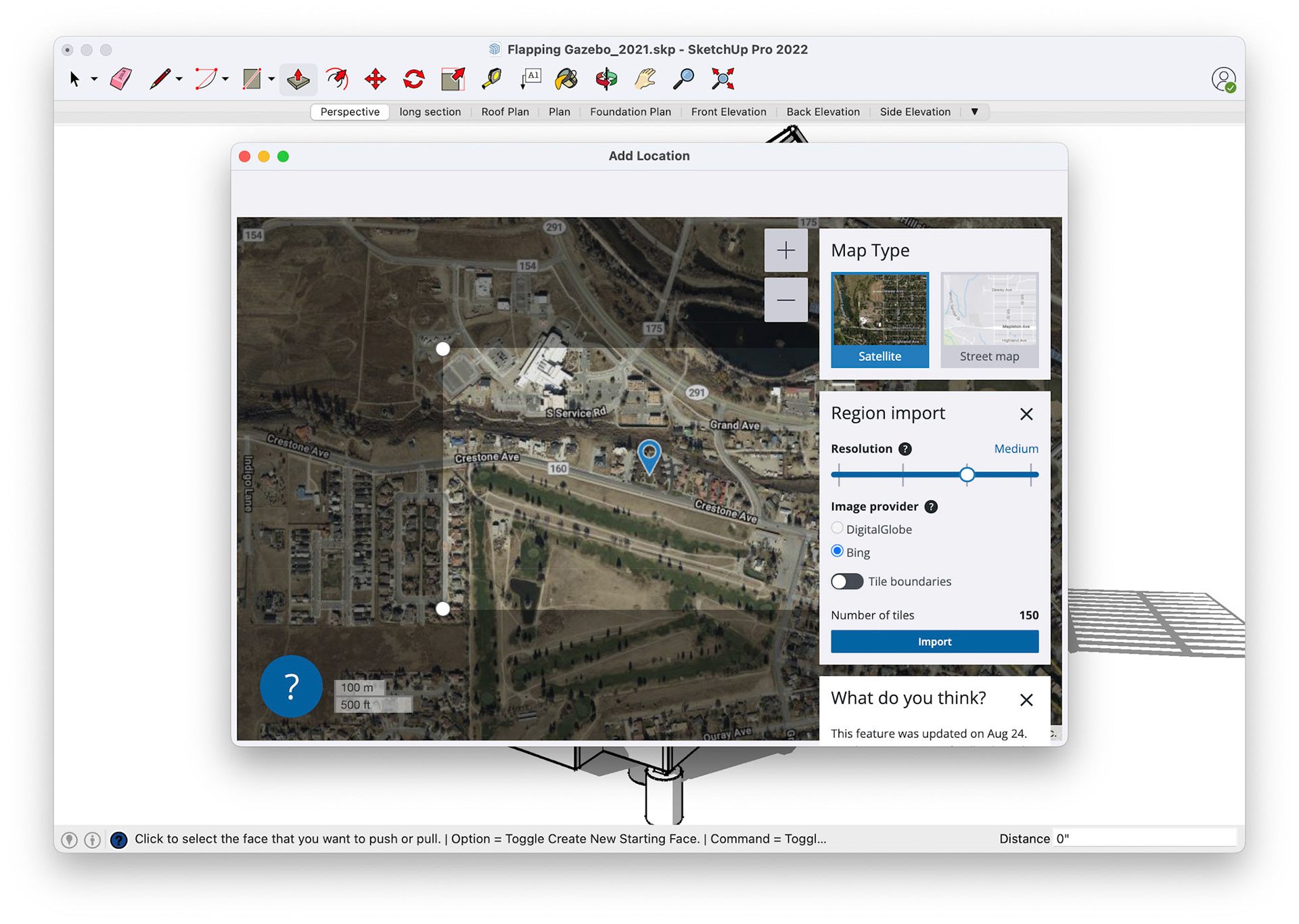The image size is (1299, 924).
Task: Click the Zoom Extents tool
Action: [723, 79]
